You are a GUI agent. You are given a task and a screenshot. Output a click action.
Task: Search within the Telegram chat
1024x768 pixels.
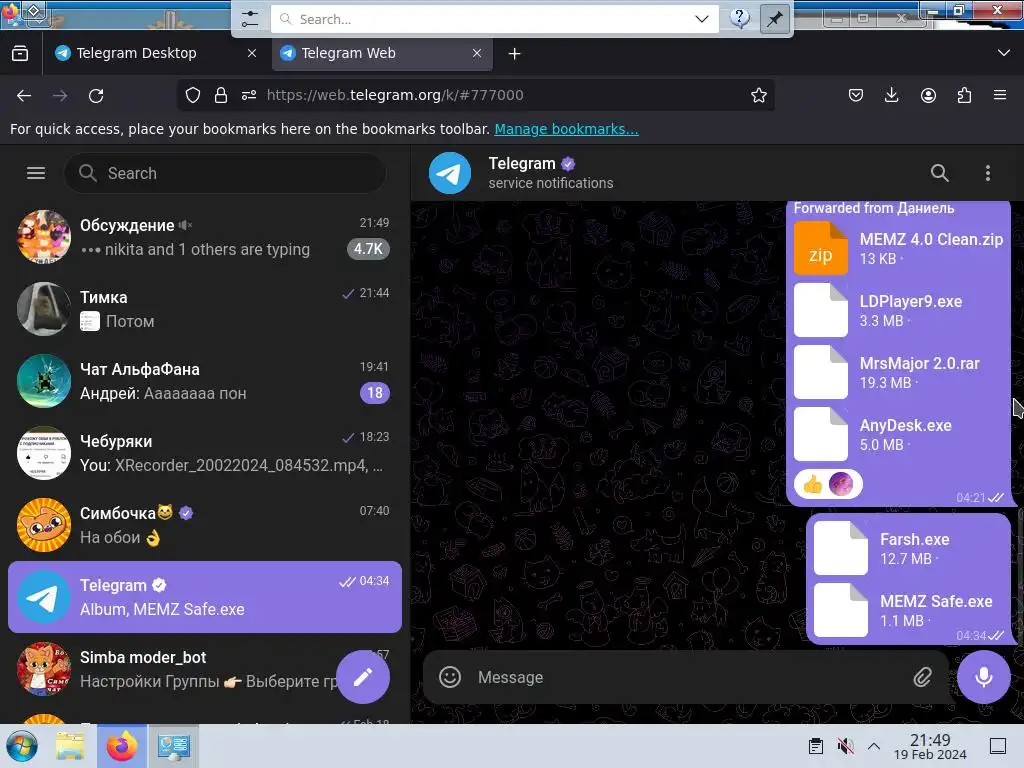(x=939, y=173)
